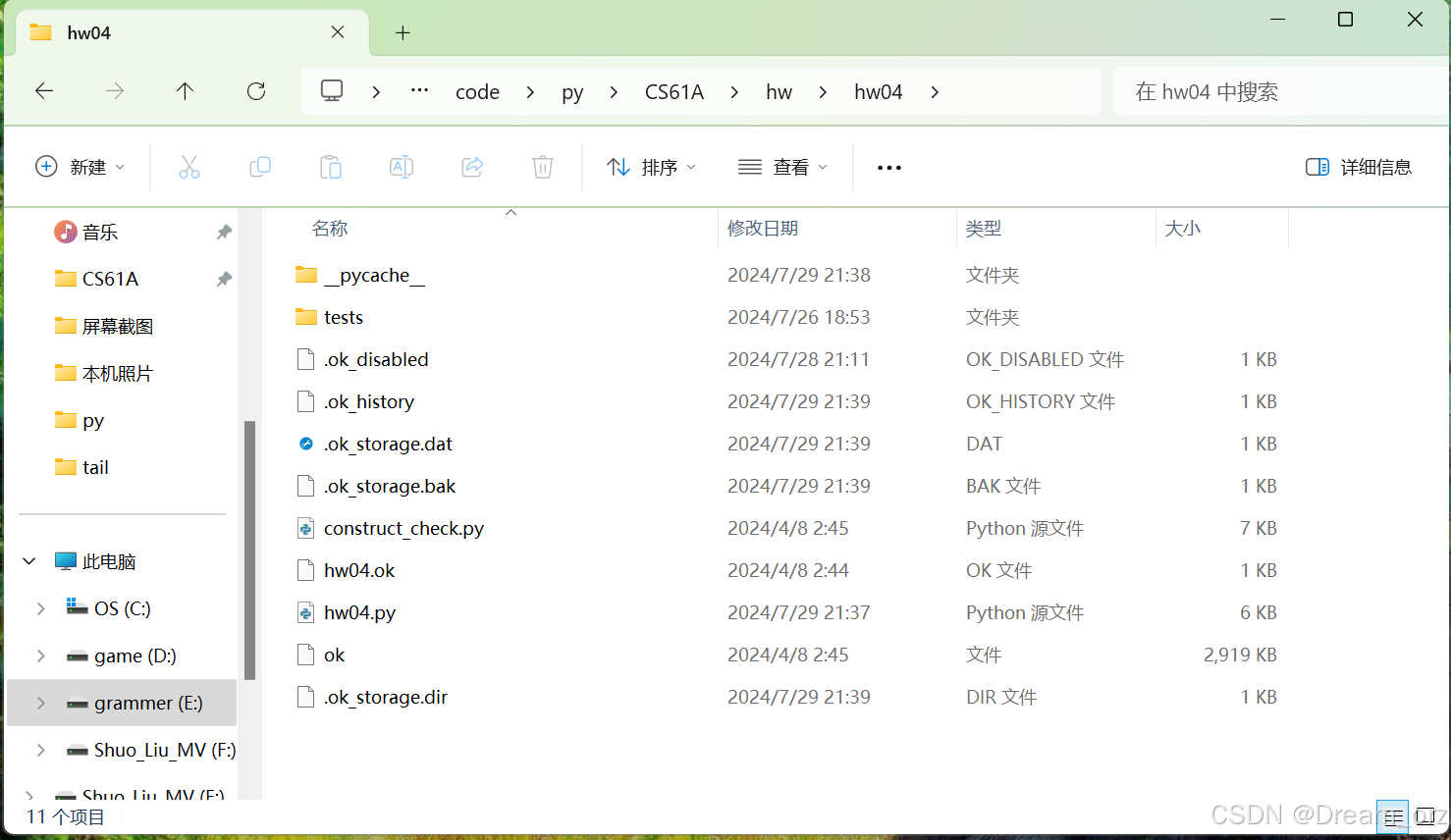This screenshot has width=1451, height=840.
Task: Click the up navigation arrow
Action: [185, 90]
